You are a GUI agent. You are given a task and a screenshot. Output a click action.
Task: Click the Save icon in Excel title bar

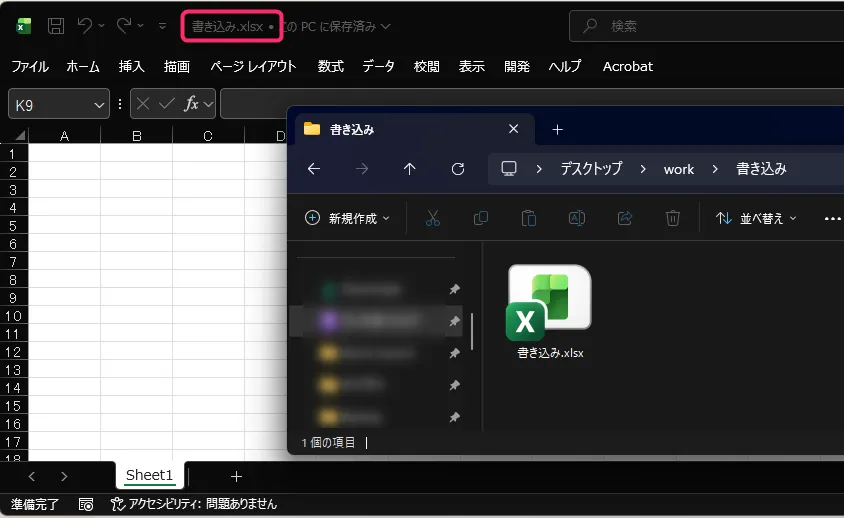coord(56,26)
